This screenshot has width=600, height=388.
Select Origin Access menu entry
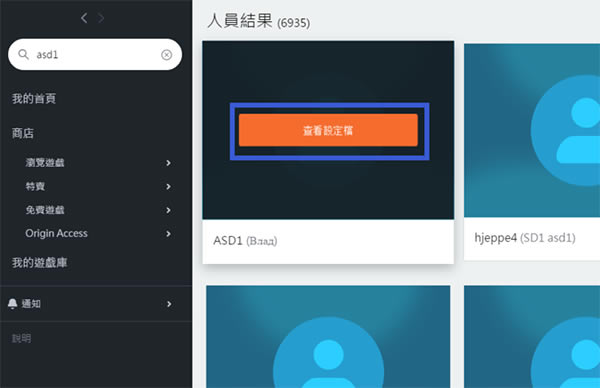pyautogui.click(x=57, y=233)
